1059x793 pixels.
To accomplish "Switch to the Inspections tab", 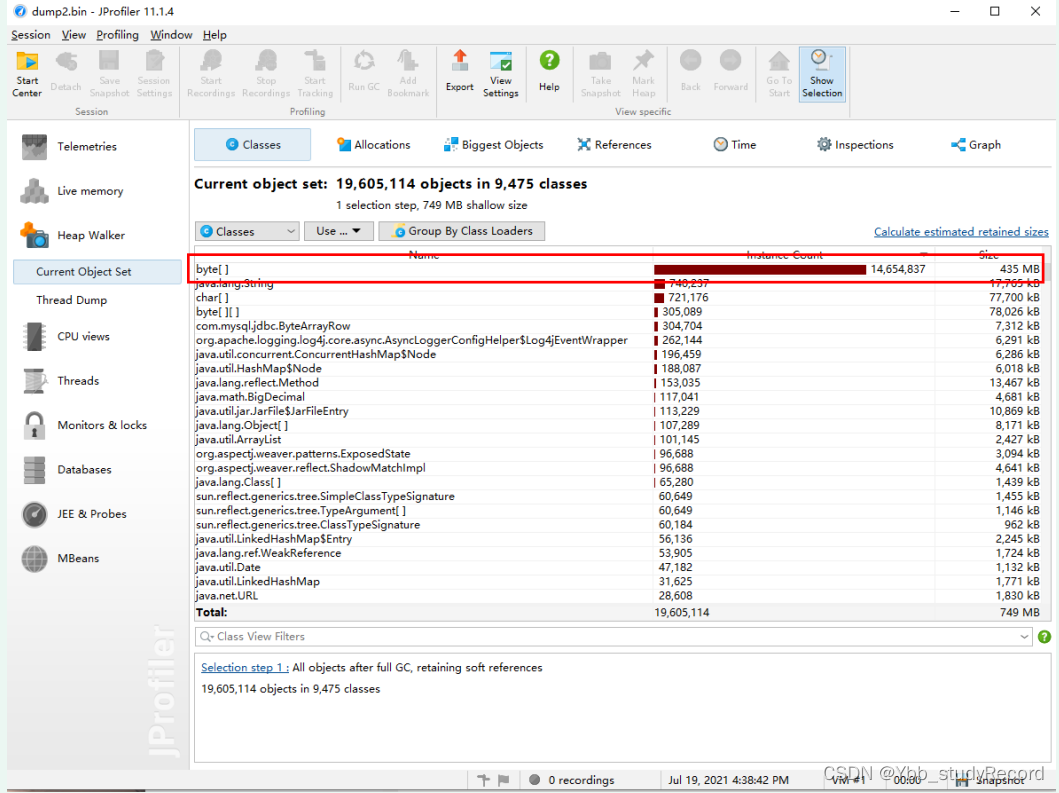I will (855, 145).
